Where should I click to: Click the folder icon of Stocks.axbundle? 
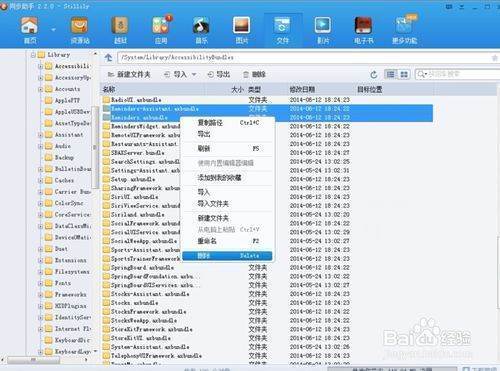click(106, 303)
